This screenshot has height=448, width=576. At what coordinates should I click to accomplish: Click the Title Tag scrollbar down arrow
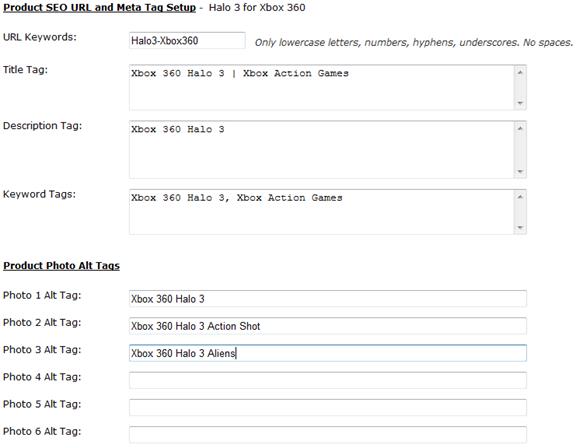[x=520, y=103]
